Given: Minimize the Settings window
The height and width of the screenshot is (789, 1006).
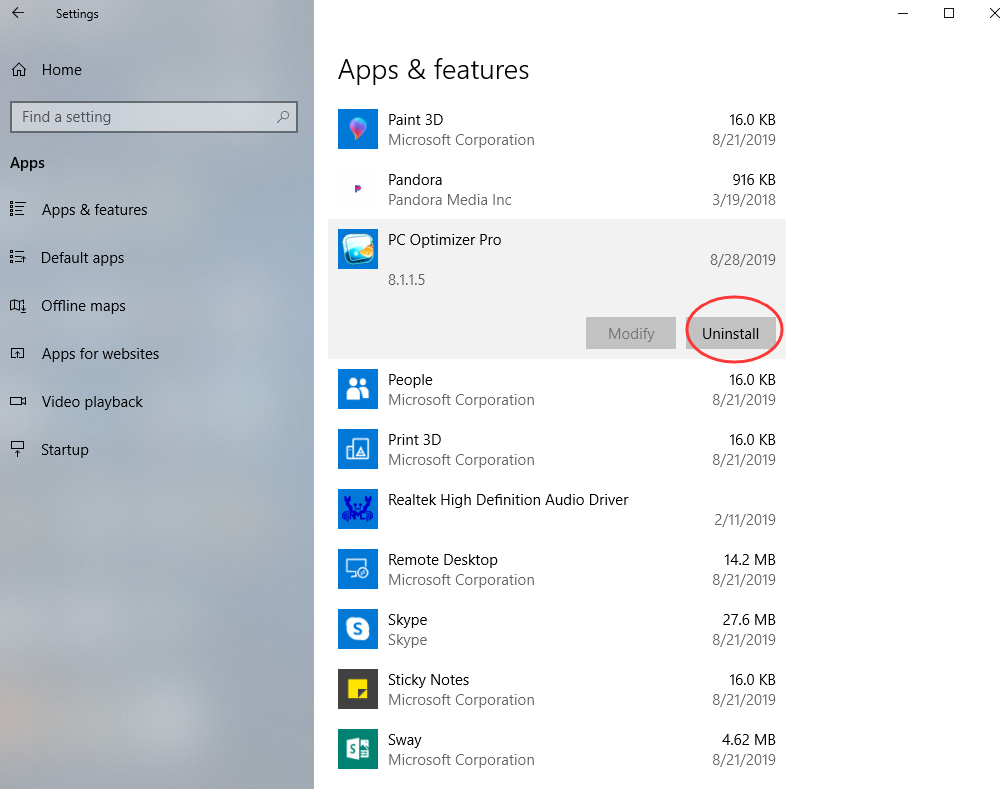Looking at the screenshot, I should [903, 13].
